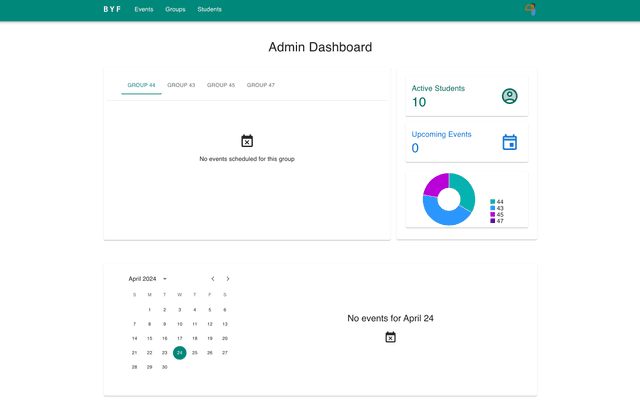The height and width of the screenshot is (402, 640).
Task: Click the Upcoming Events calendar icon
Action: tap(509, 142)
